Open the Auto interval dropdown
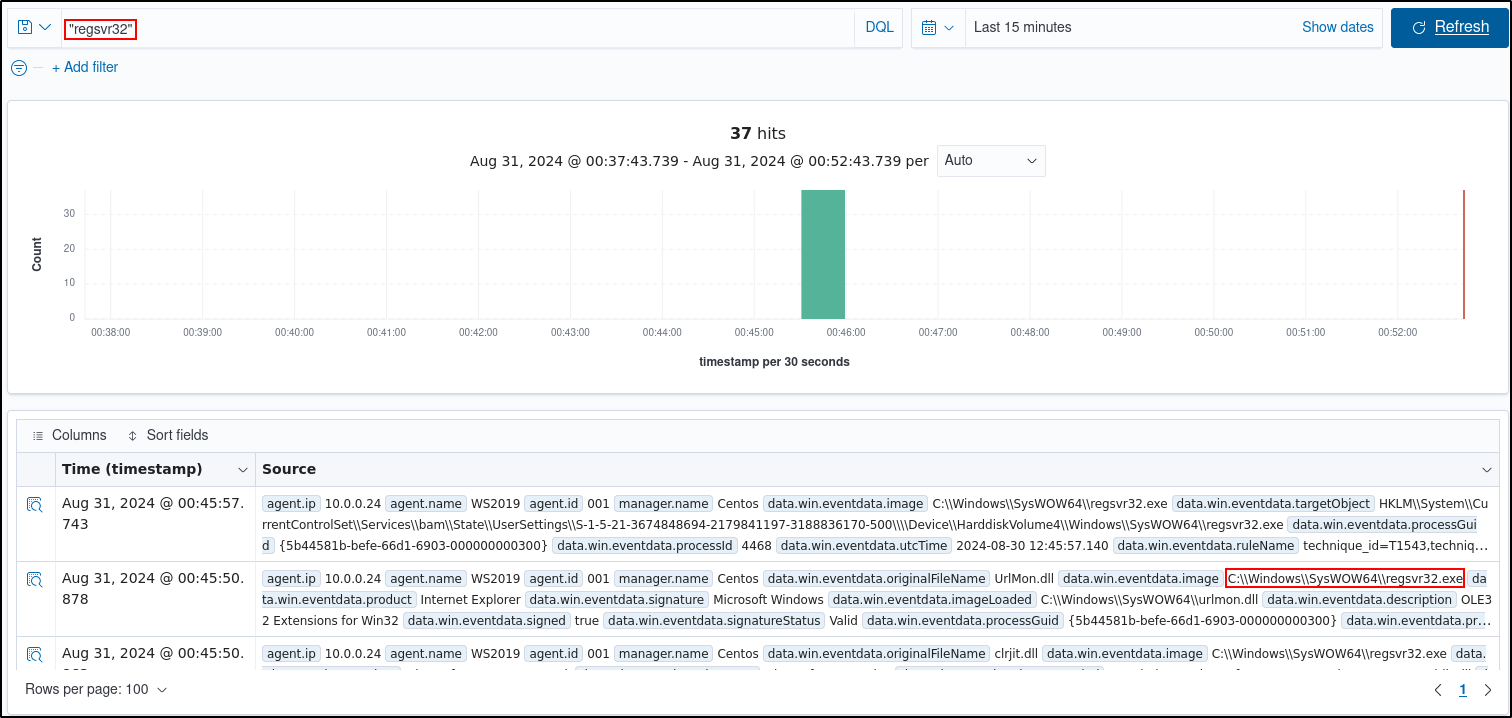 pyautogui.click(x=990, y=160)
